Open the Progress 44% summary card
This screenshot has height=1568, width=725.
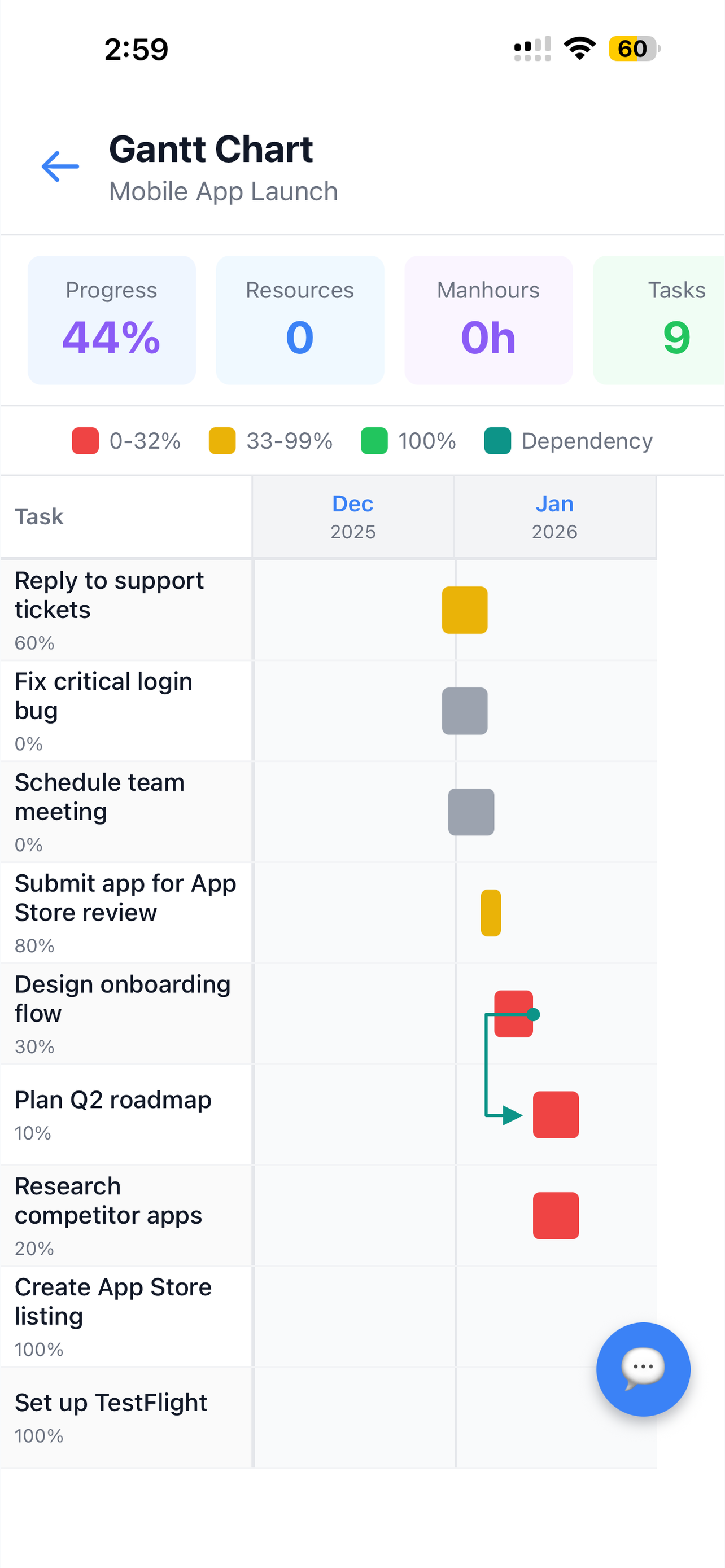[x=111, y=320]
